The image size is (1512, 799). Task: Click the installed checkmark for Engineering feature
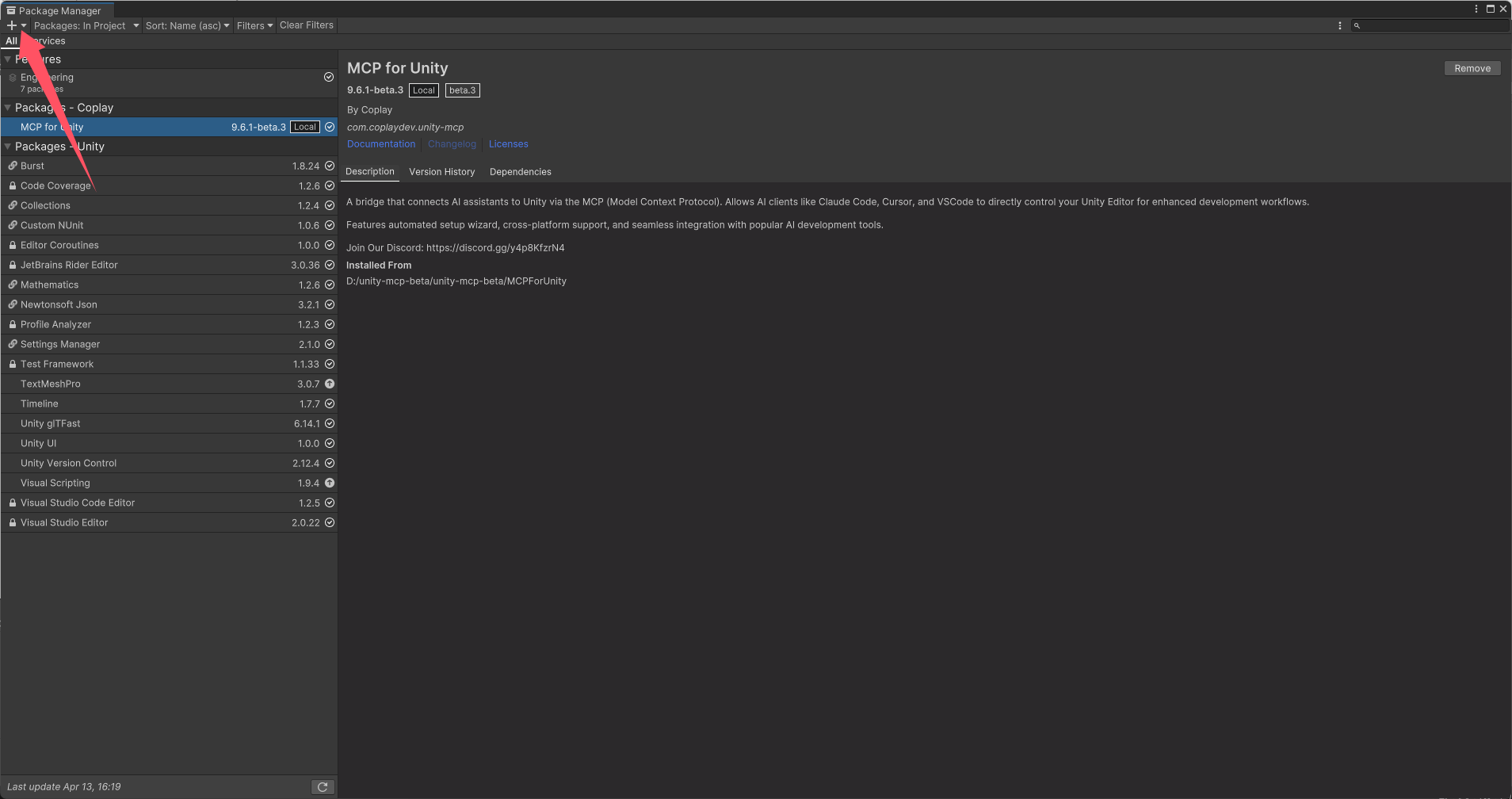click(329, 77)
